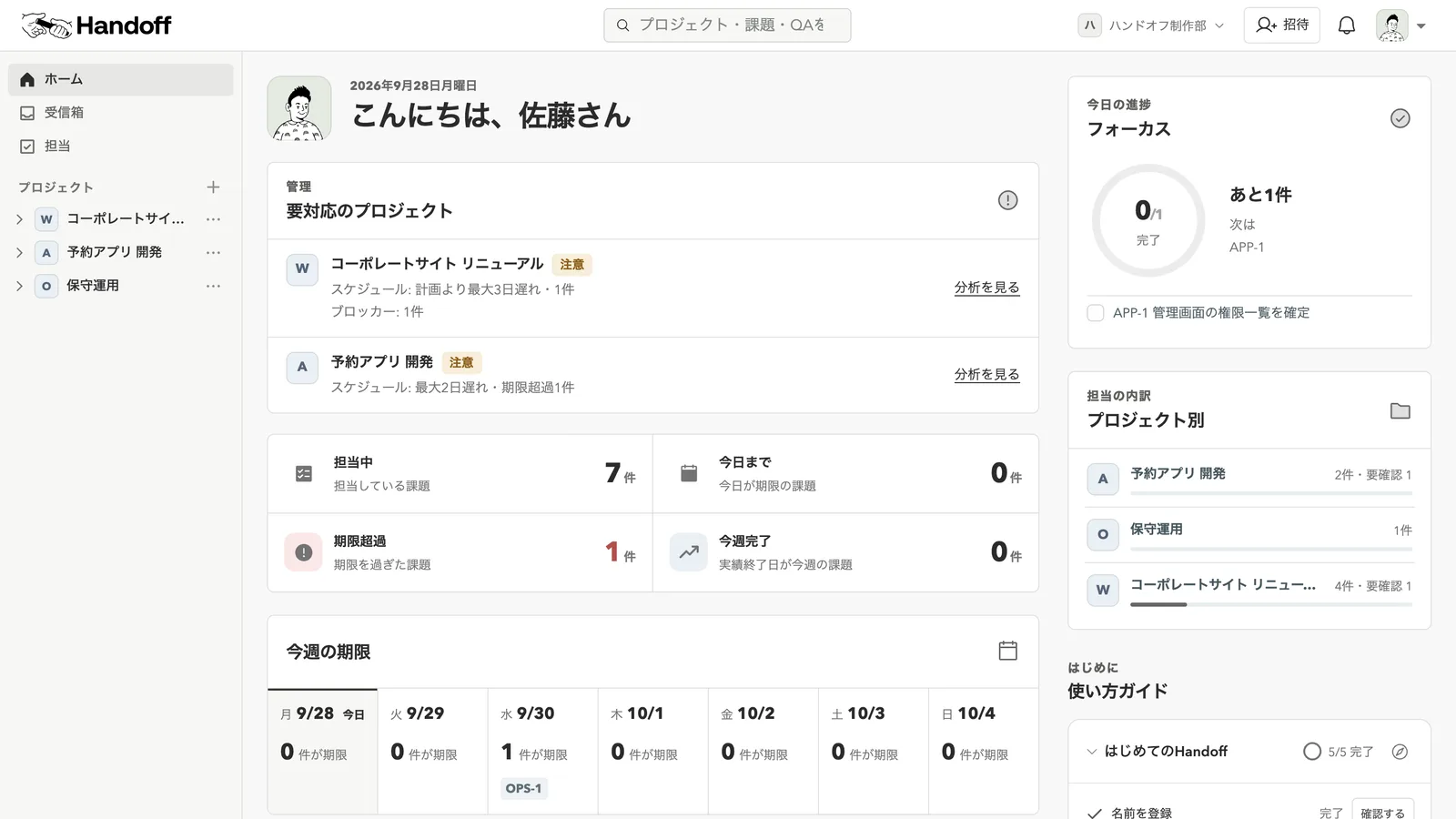Screen dimensions: 1456x819
Task: Select the 水 9/30 day column
Action: pyautogui.click(x=542, y=751)
